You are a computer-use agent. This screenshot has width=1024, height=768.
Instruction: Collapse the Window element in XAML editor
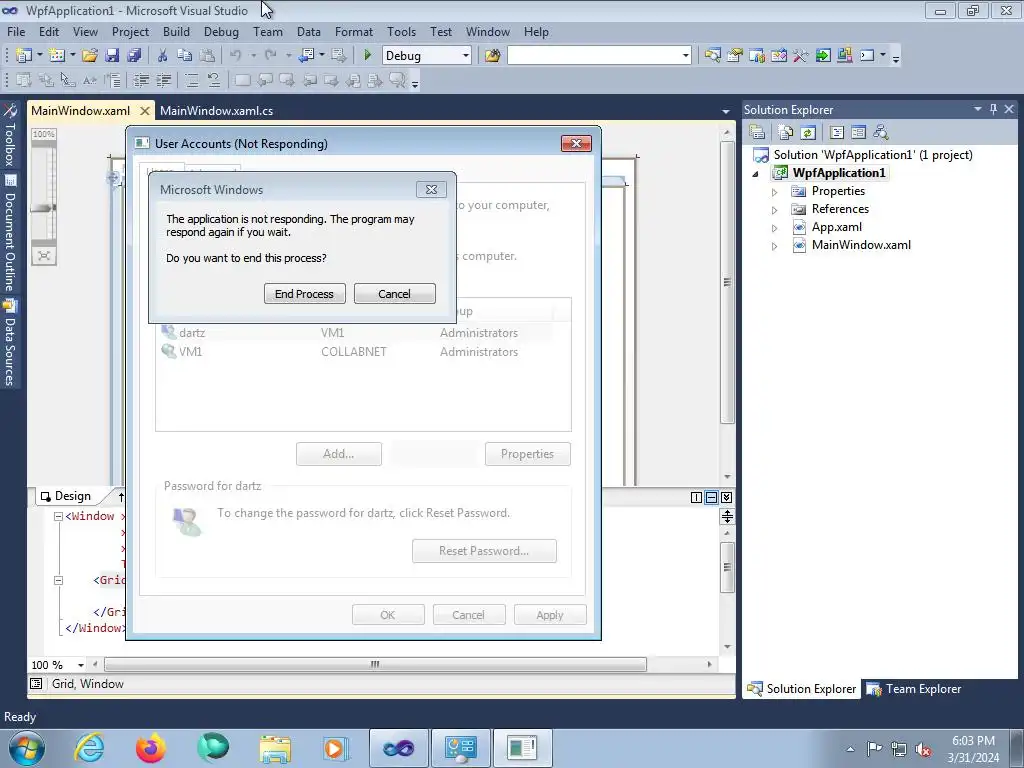coord(58,516)
